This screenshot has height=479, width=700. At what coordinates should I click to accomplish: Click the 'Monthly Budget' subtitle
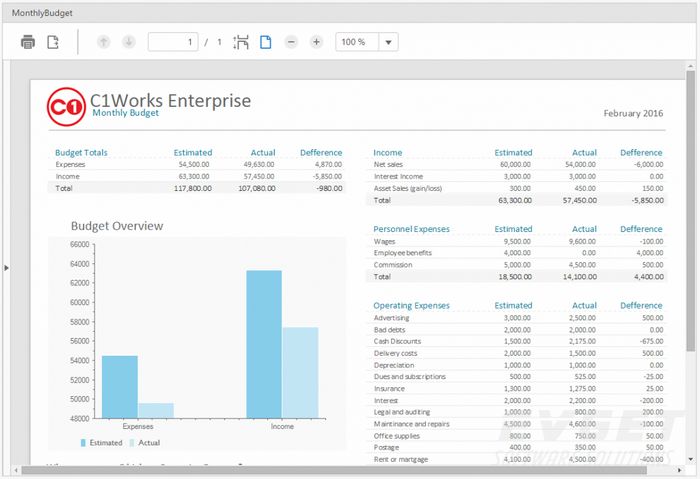tap(125, 113)
